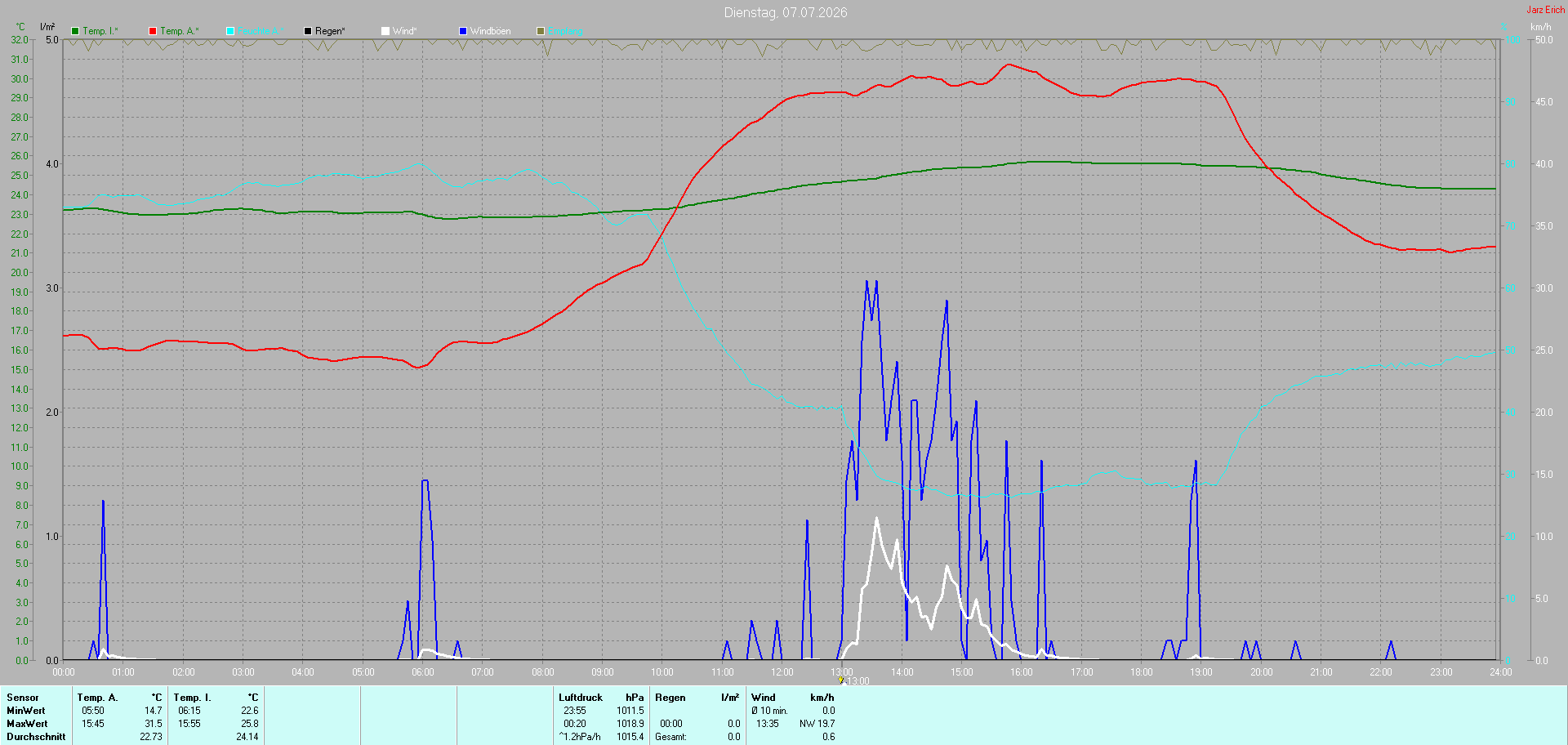Click the '50.0' value on the km/h axis
Image resolution: width=1568 pixels, height=745 pixels.
[1544, 40]
